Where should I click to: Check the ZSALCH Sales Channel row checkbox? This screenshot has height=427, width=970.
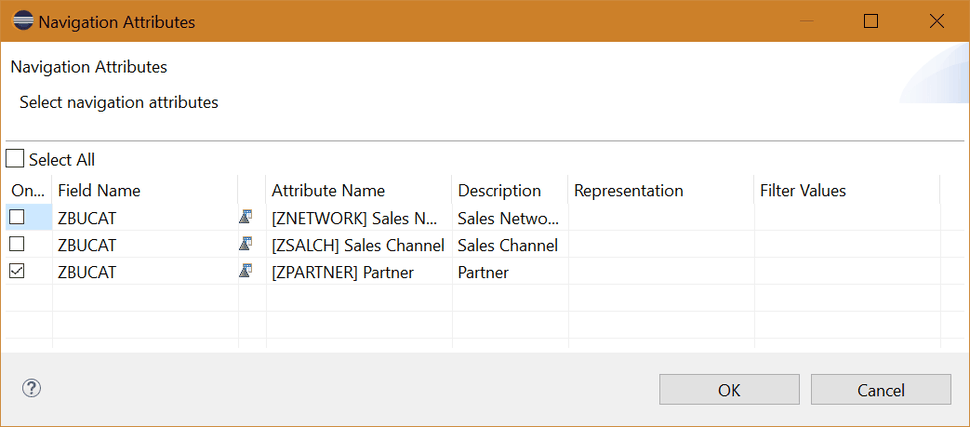pos(17,244)
